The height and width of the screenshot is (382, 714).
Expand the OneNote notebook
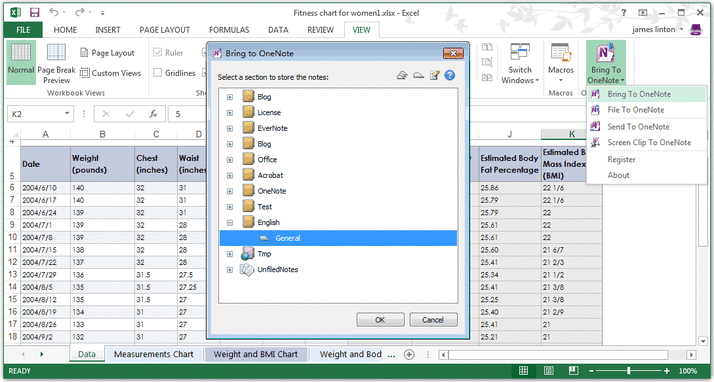[230, 191]
